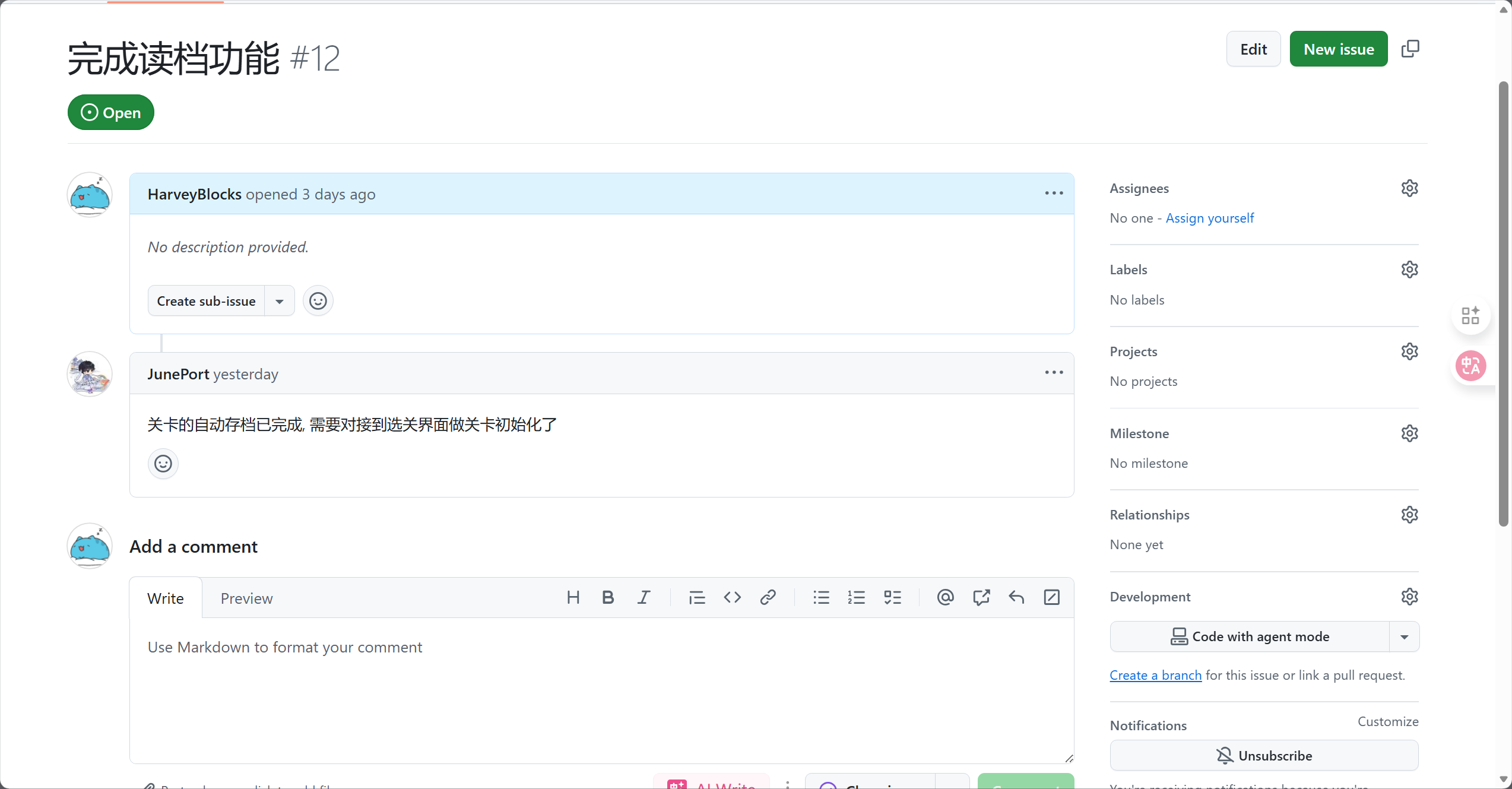Insert a code block with the code icon
The width and height of the screenshot is (1512, 789).
coord(732,597)
